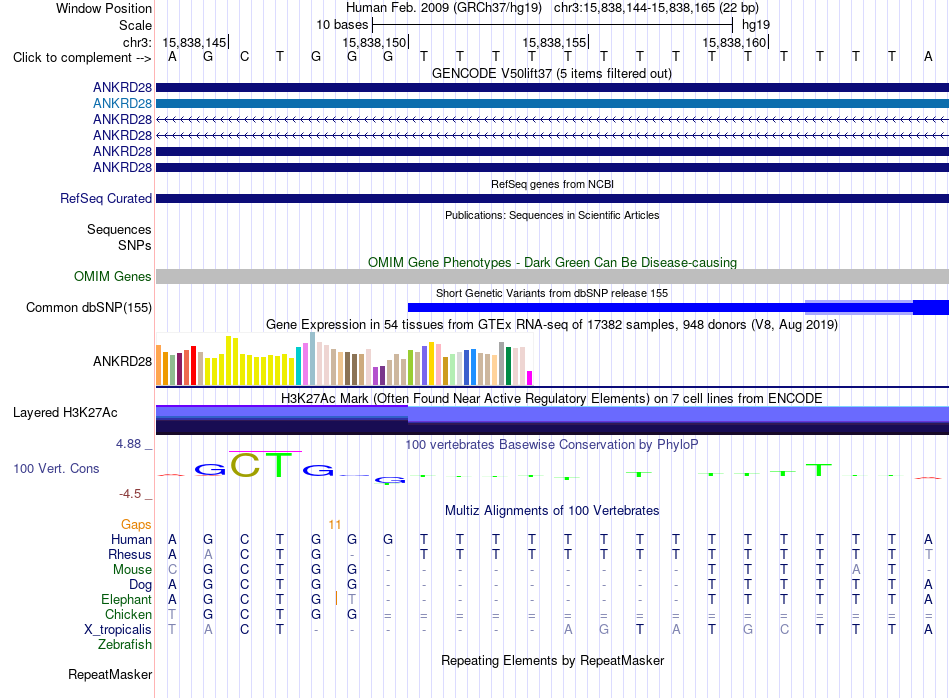The height and width of the screenshot is (698, 950).
Task: Click the Common dbSNP(155) label
Action: pos(88,307)
